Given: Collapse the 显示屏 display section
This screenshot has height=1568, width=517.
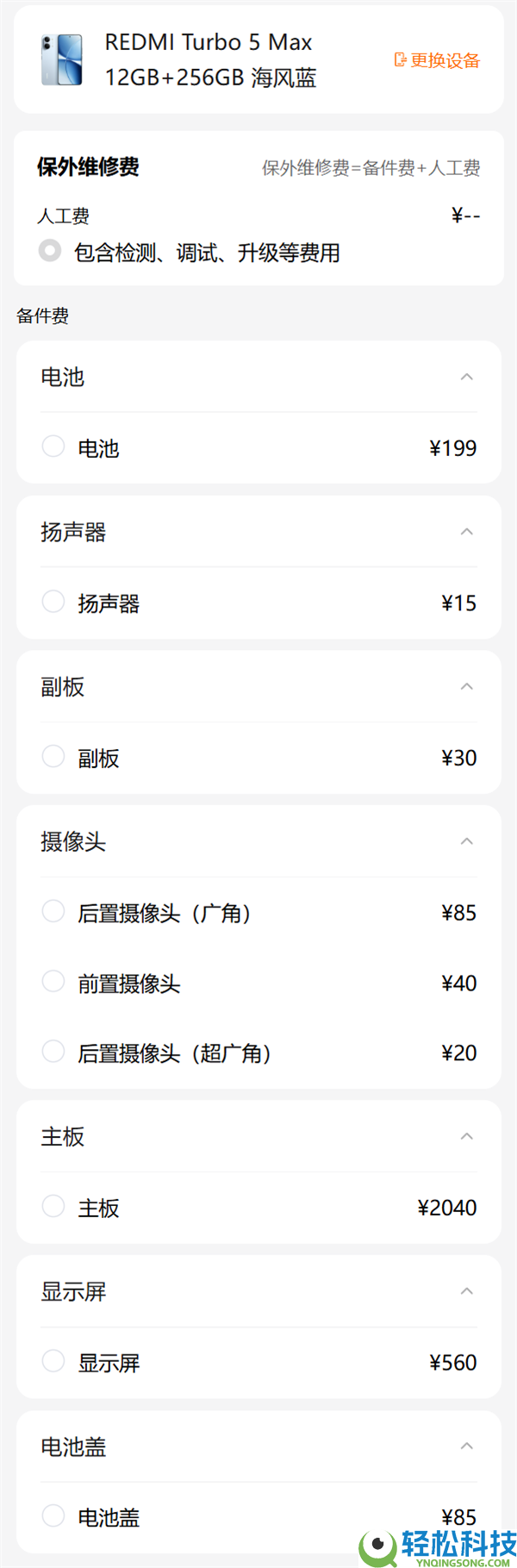Looking at the screenshot, I should [466, 1291].
